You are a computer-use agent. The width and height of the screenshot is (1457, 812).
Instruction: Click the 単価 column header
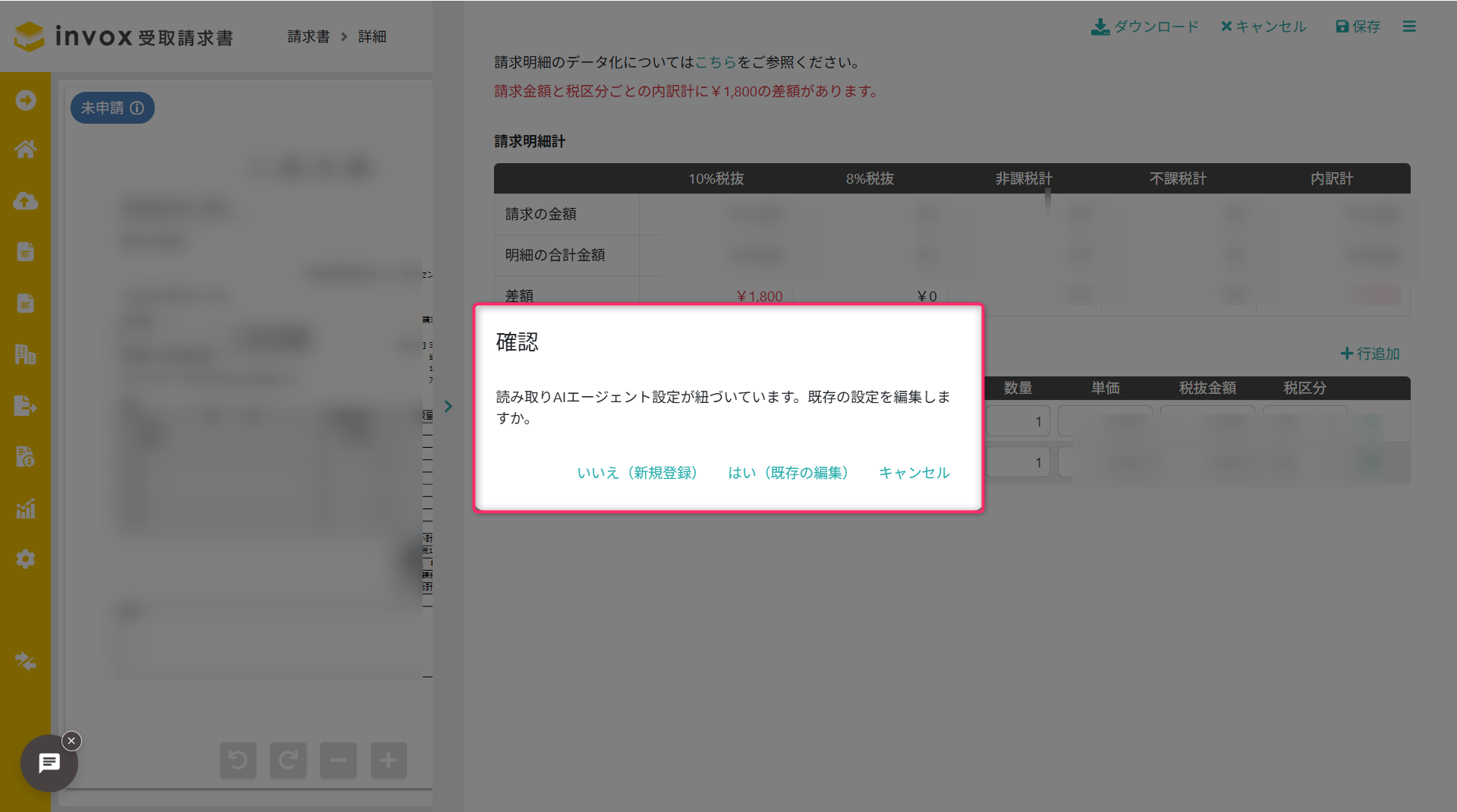[x=1106, y=388]
